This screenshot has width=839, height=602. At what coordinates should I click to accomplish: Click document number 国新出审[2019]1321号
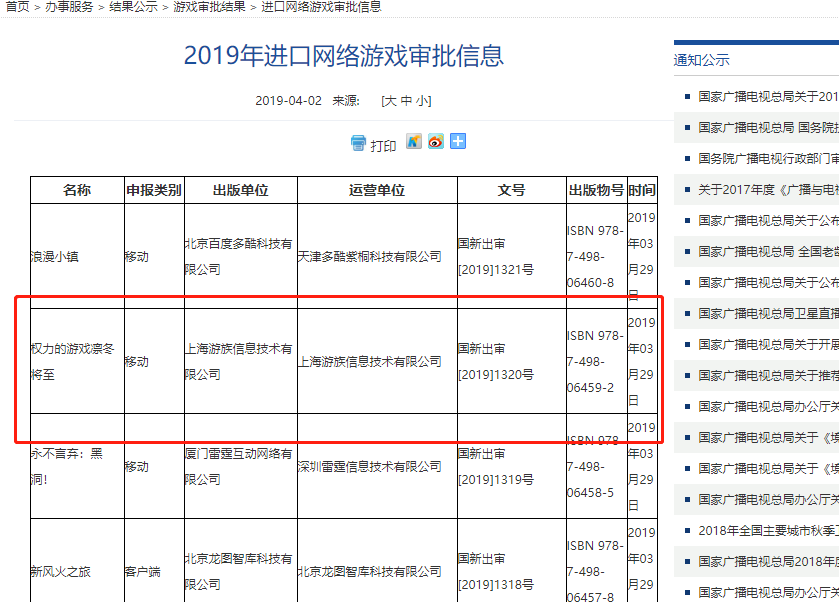(496, 257)
